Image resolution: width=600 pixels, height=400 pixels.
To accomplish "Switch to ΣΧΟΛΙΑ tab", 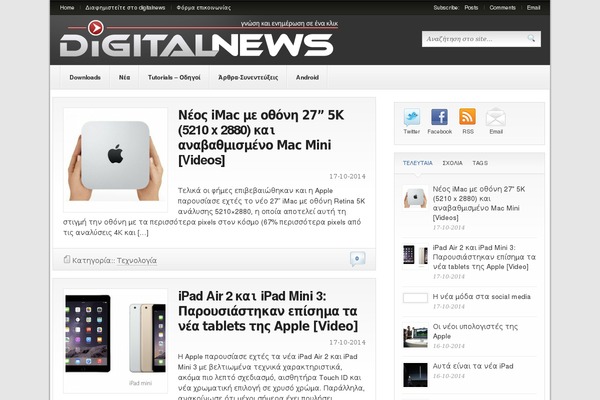I will click(x=452, y=163).
